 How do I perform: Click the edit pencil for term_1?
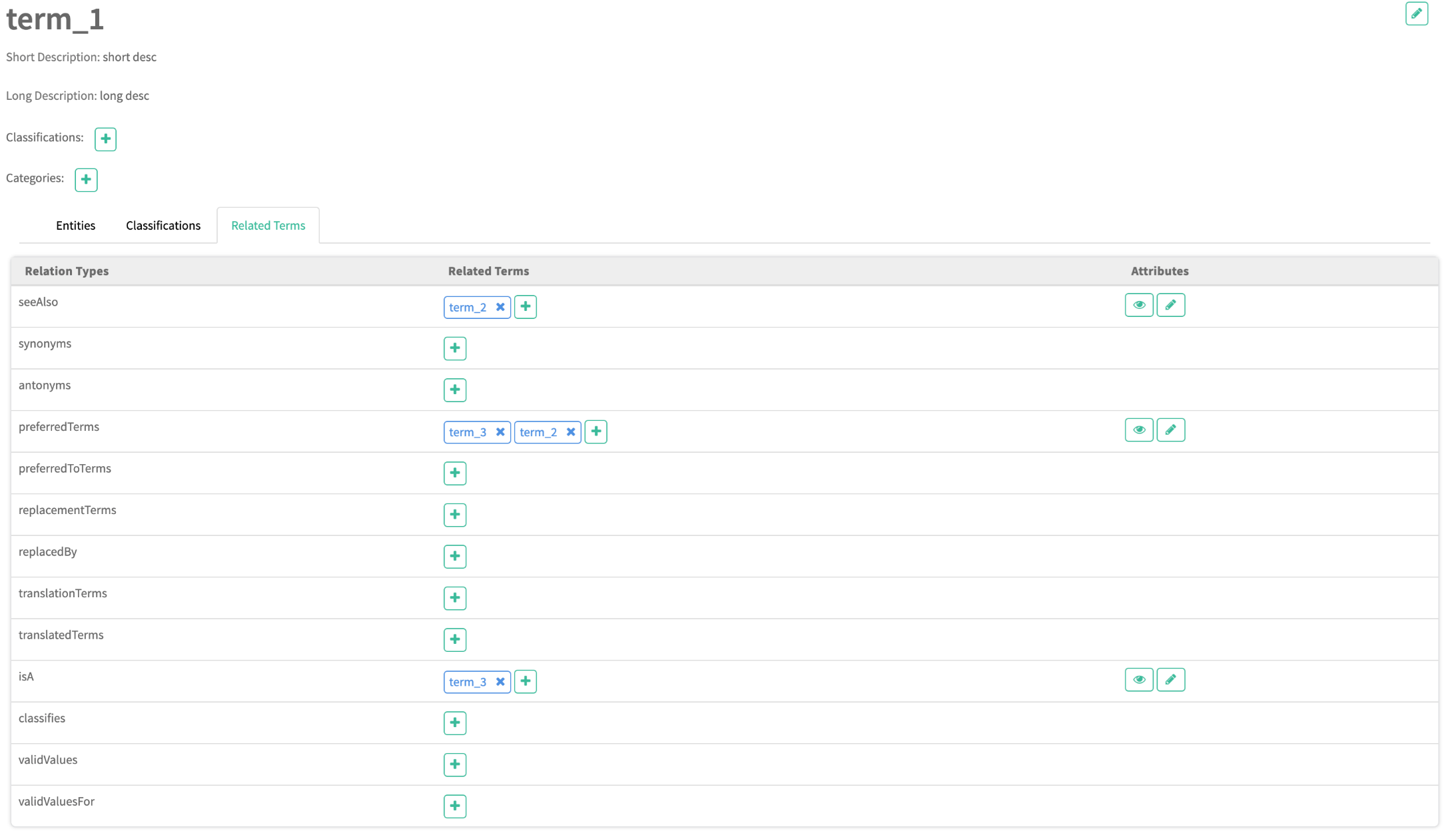tap(1416, 13)
